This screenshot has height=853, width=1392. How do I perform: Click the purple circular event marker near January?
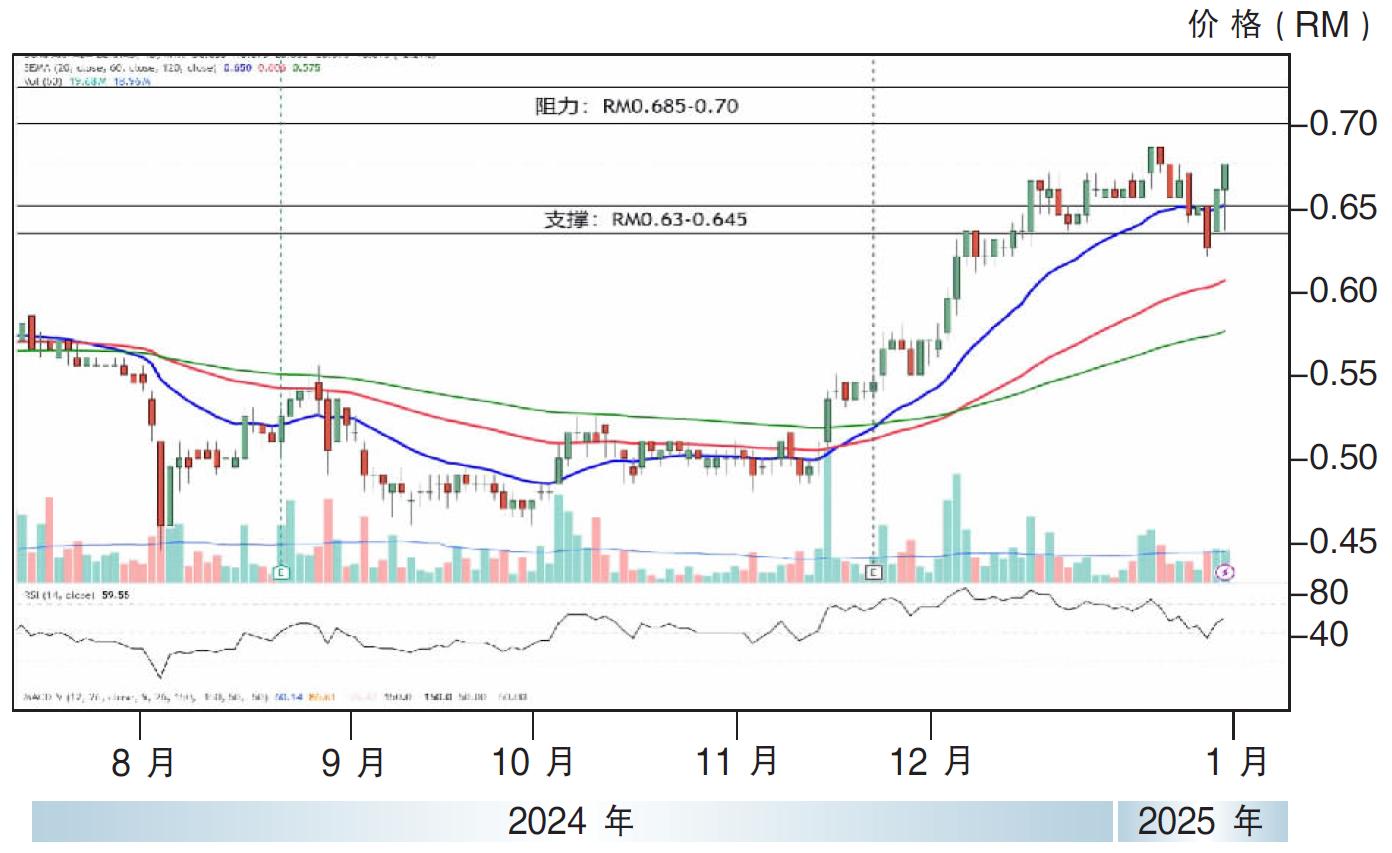pyautogui.click(x=1226, y=572)
